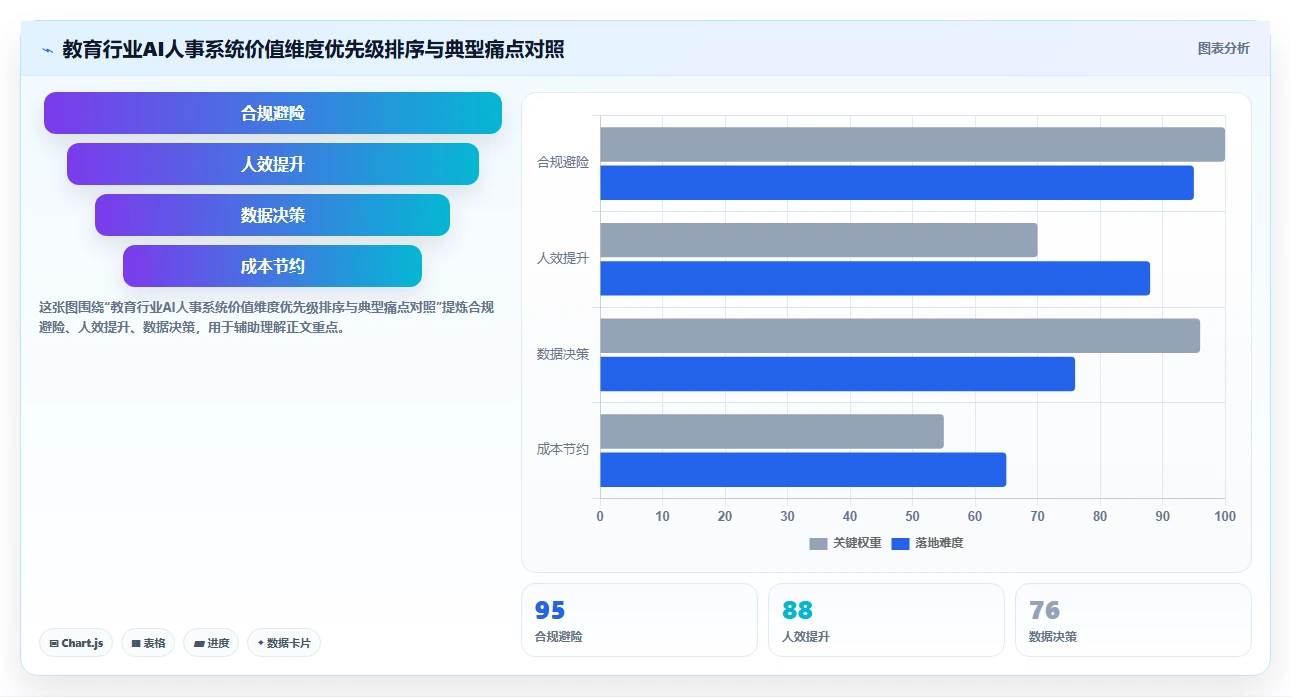Click the 成本节约 y-axis label
This screenshot has width=1291, height=697.
pos(563,450)
